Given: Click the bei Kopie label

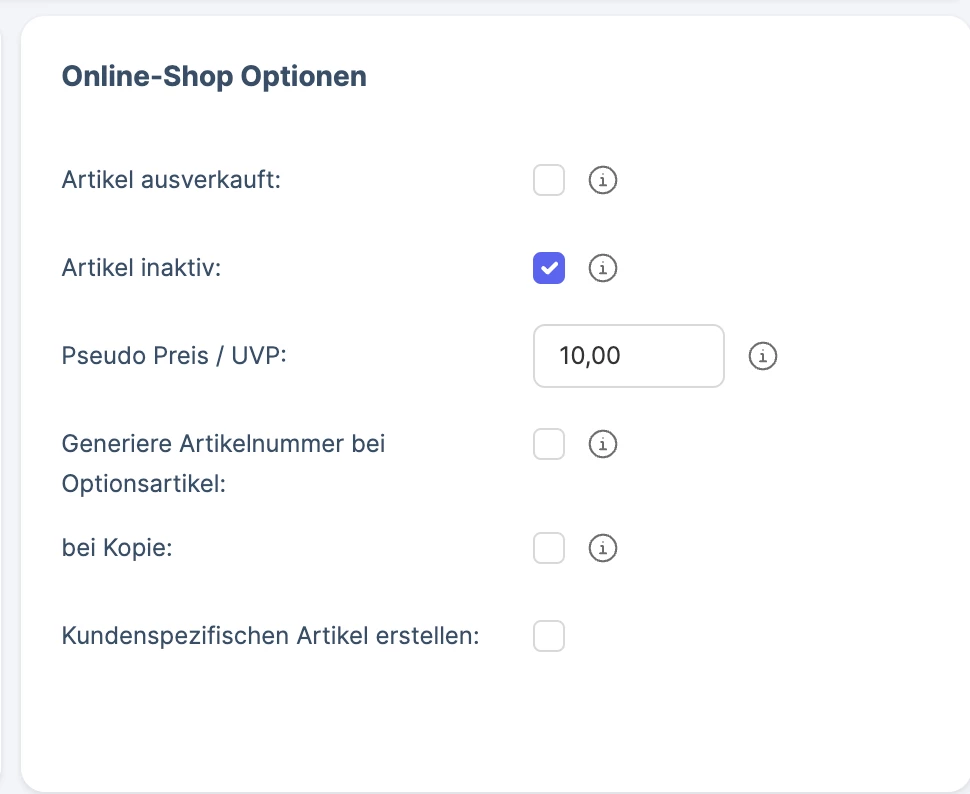Looking at the screenshot, I should point(117,548).
